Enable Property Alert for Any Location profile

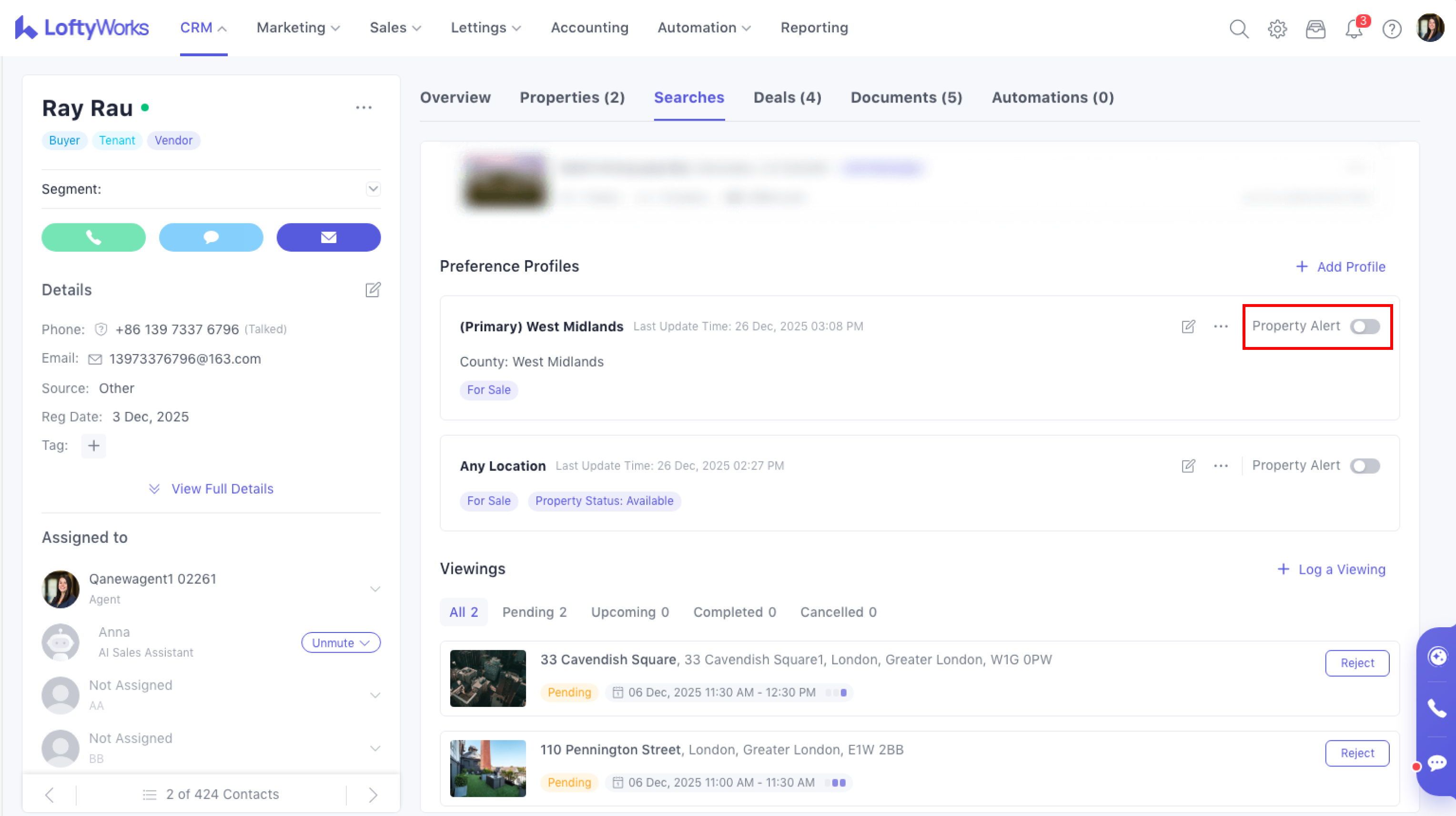pos(1365,466)
